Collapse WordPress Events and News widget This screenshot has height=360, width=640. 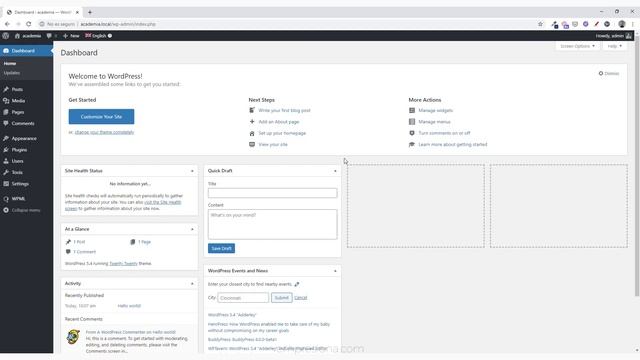click(335, 271)
